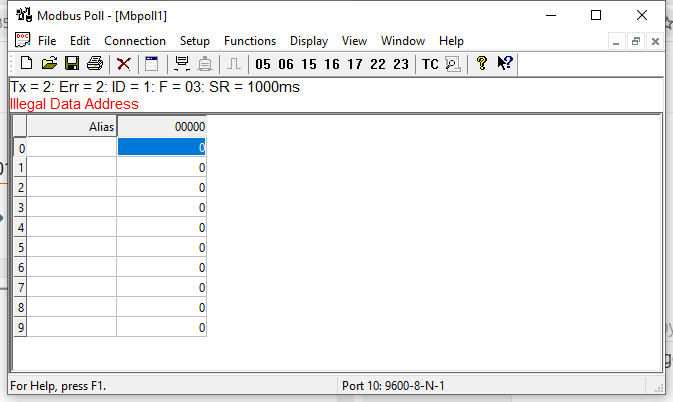The width and height of the screenshot is (673, 402).
Task: Maximize the Modbus Poll main window
Action: (596, 15)
